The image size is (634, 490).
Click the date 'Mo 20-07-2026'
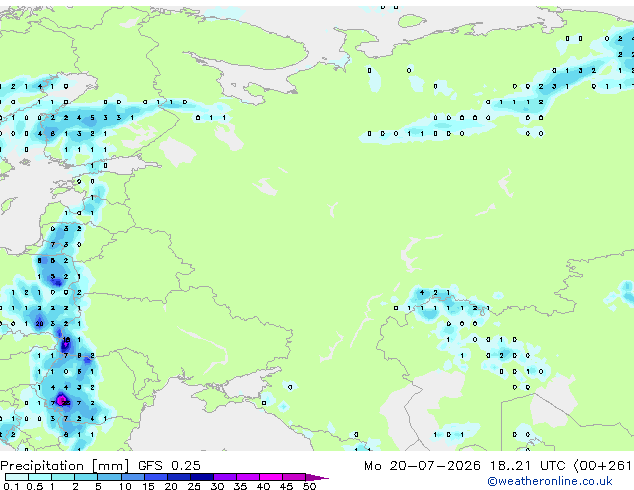point(422,466)
